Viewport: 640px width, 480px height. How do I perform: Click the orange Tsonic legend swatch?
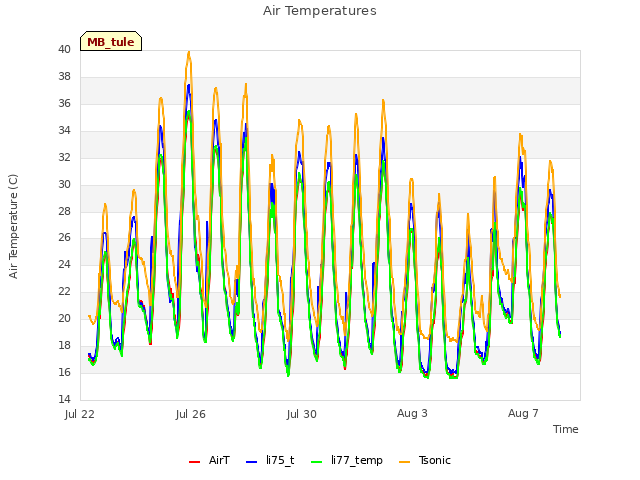(404, 462)
